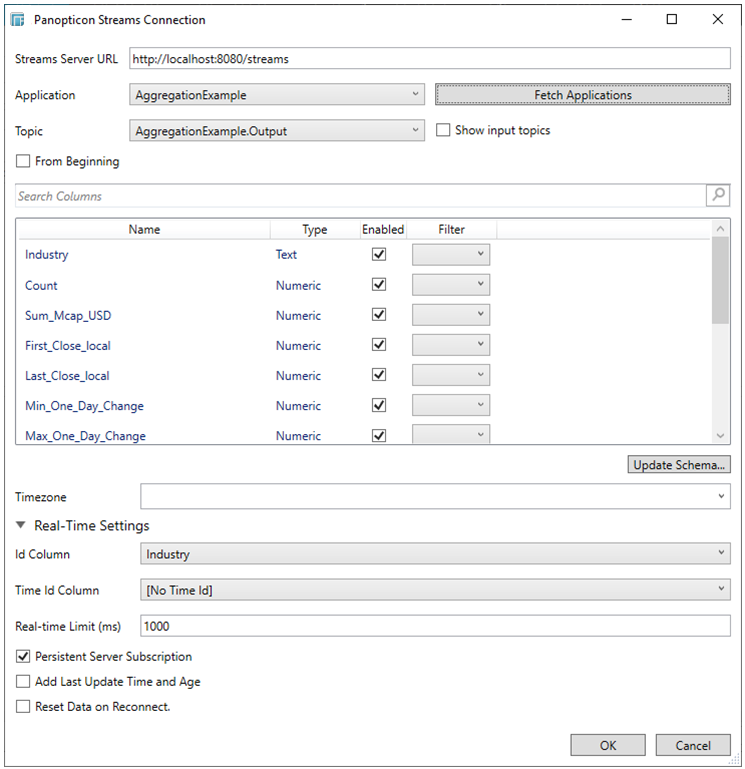Uncheck Persistent Server Subscription
This screenshot has width=745, height=769.
pyautogui.click(x=23, y=657)
